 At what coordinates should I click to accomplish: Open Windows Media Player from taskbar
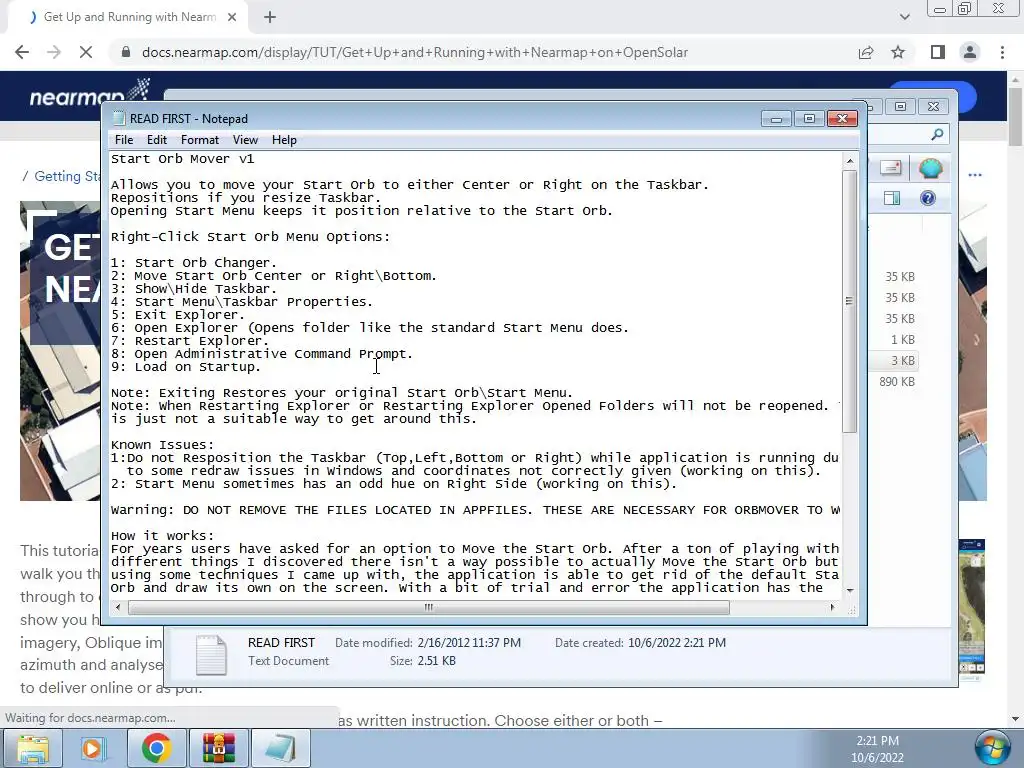(94, 748)
